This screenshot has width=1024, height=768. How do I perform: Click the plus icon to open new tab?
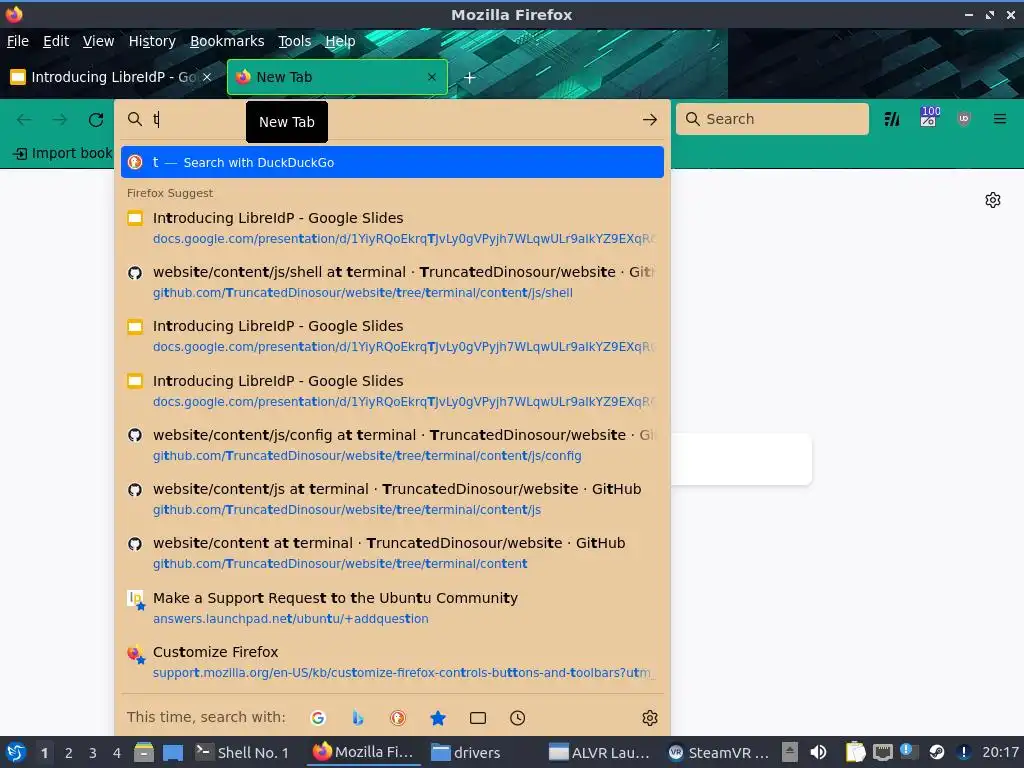click(470, 78)
